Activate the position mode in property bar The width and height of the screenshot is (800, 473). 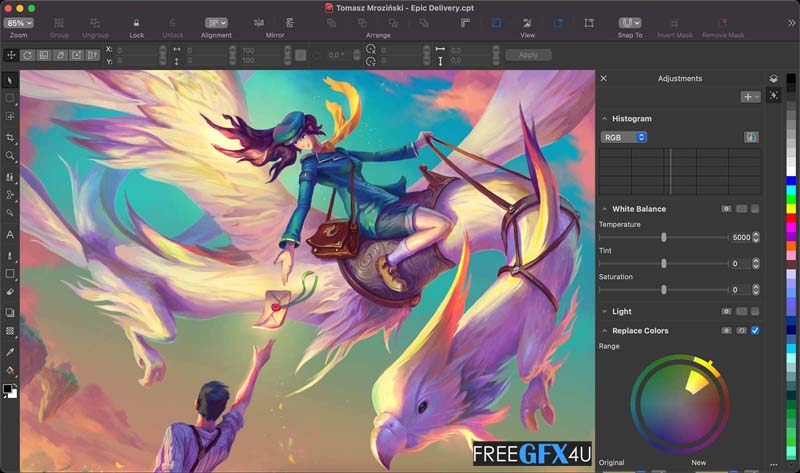pos(11,55)
